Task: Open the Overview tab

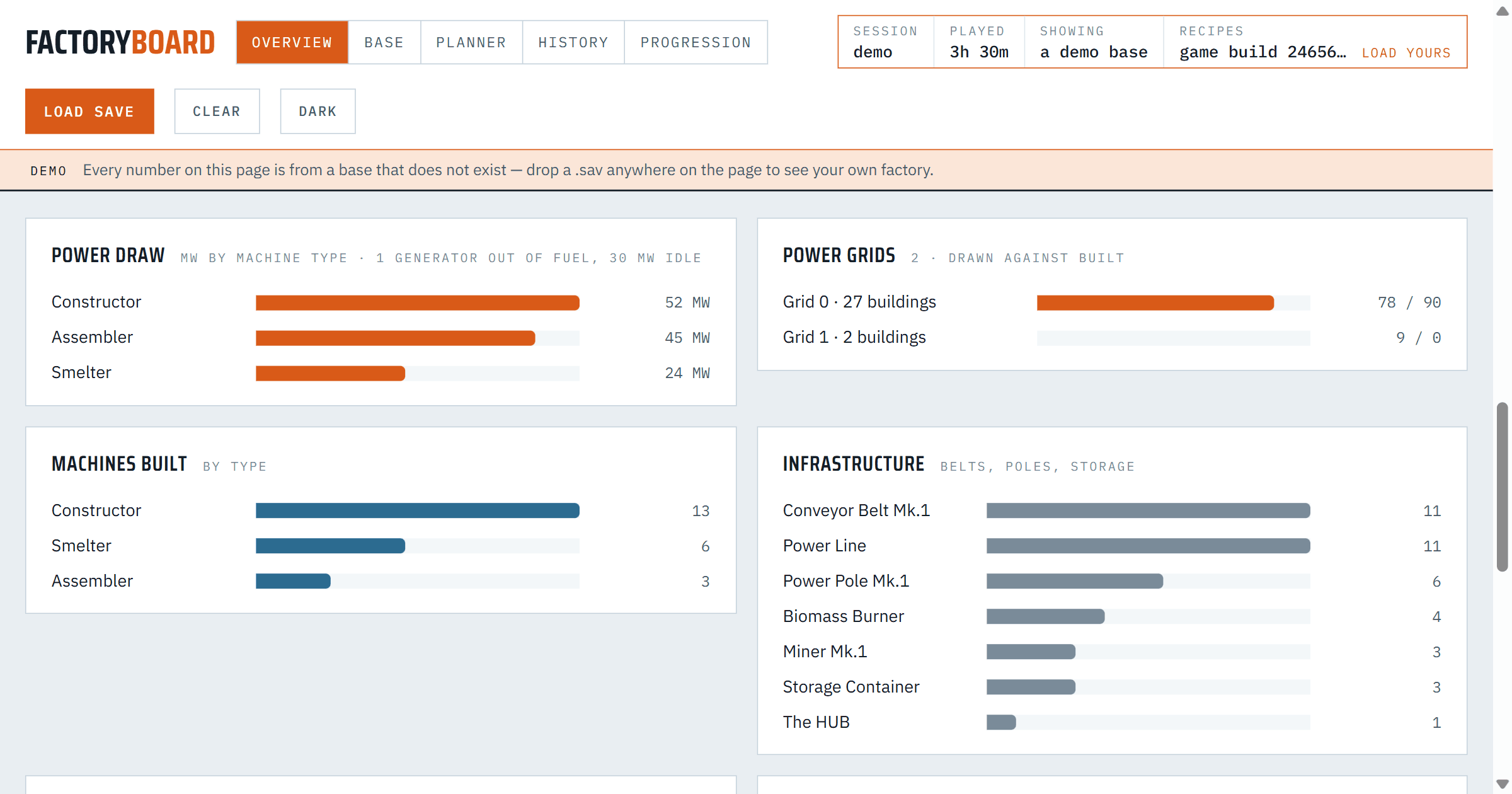Action: [x=292, y=42]
